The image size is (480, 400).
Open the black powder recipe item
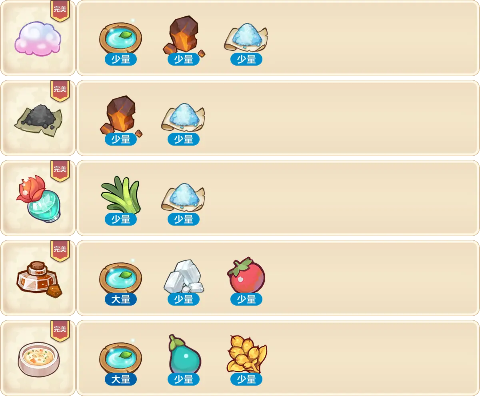point(38,120)
